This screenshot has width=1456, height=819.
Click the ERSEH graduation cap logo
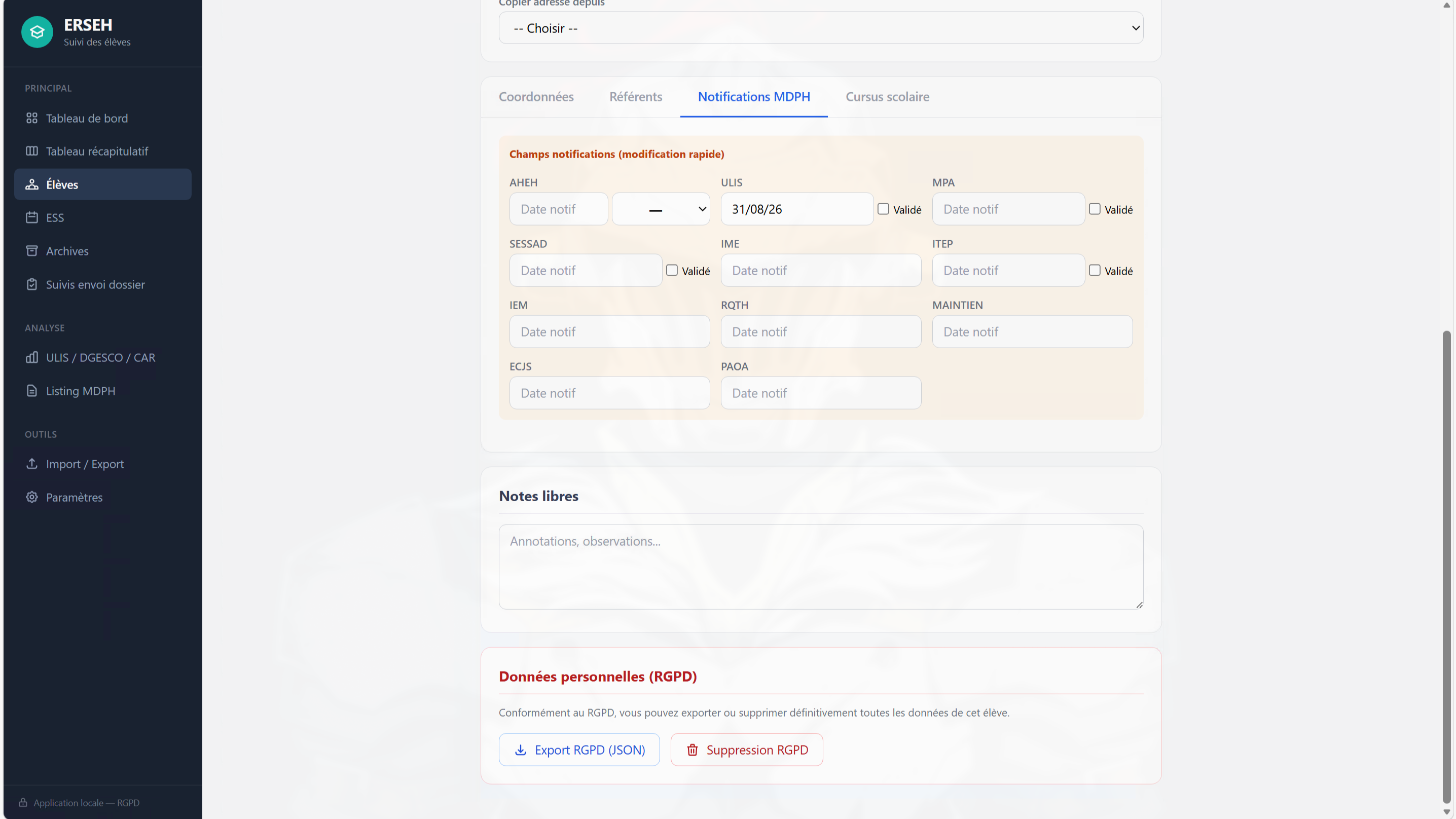[x=37, y=32]
